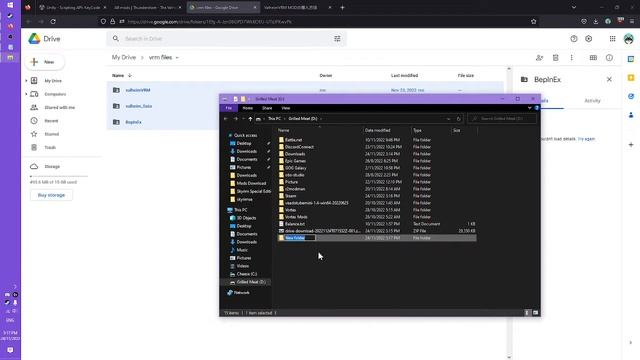Select Network in Explorer navigation pane
This screenshot has height=360, width=640.
(241, 293)
